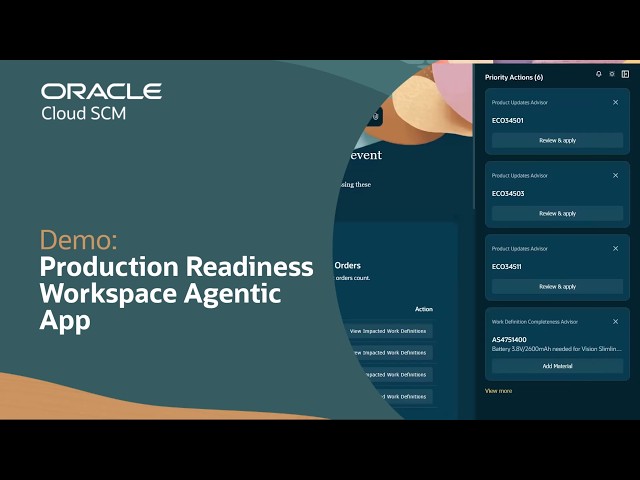Viewport: 640px width, 480px height.
Task: Click the Battery 3.8V/2600mAh description text
Action: (557, 349)
